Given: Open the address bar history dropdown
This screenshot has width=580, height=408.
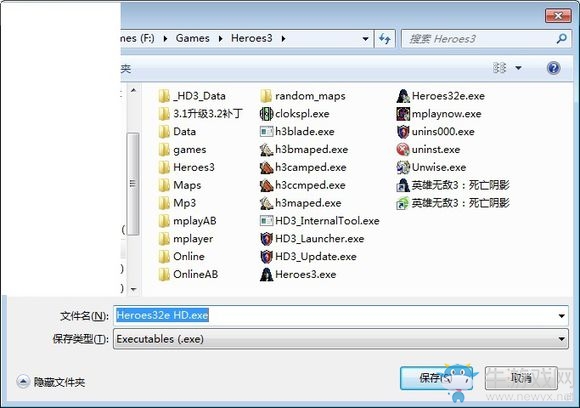Looking at the screenshot, I should 365,38.
